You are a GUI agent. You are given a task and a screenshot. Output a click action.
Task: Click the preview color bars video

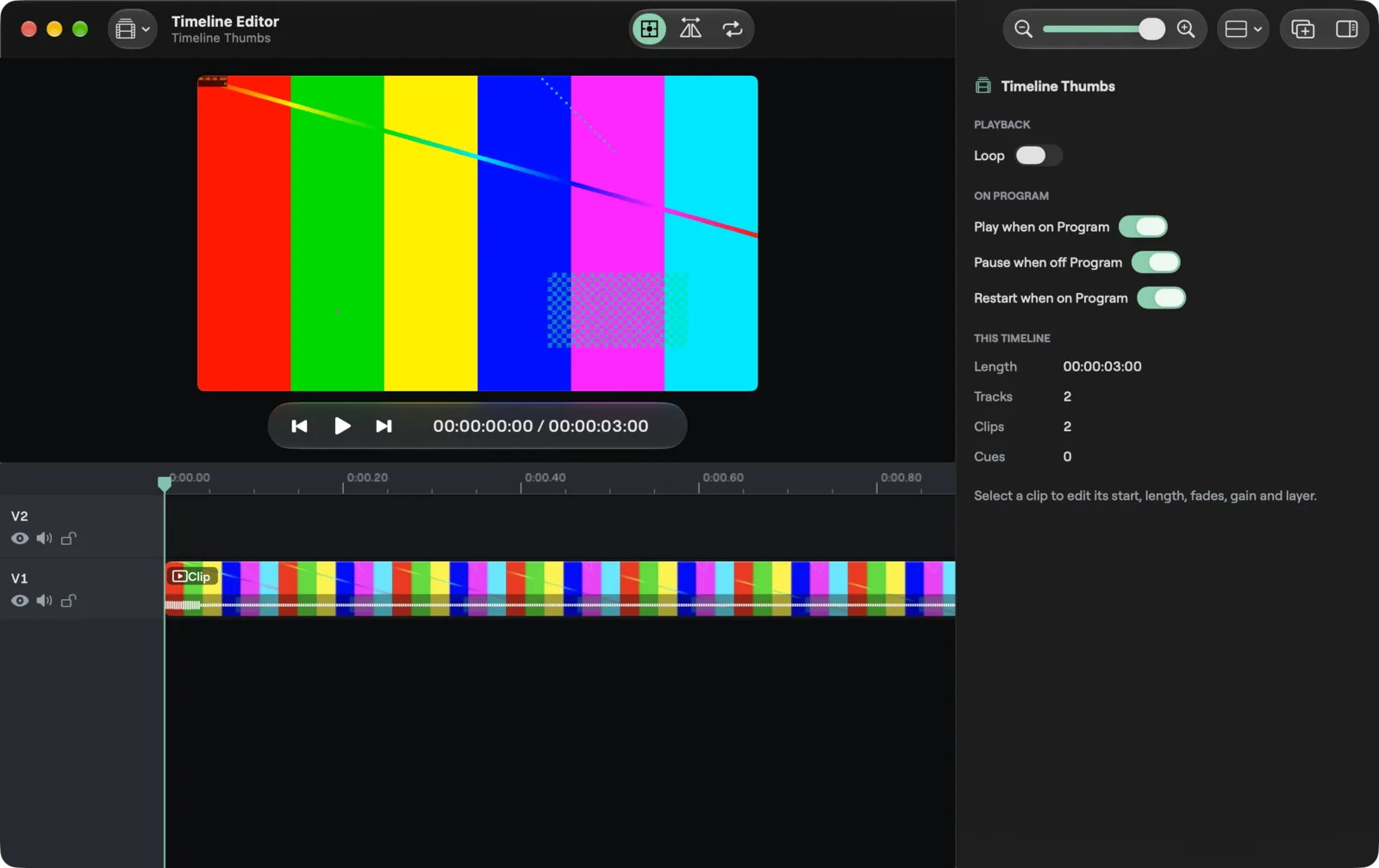click(477, 234)
